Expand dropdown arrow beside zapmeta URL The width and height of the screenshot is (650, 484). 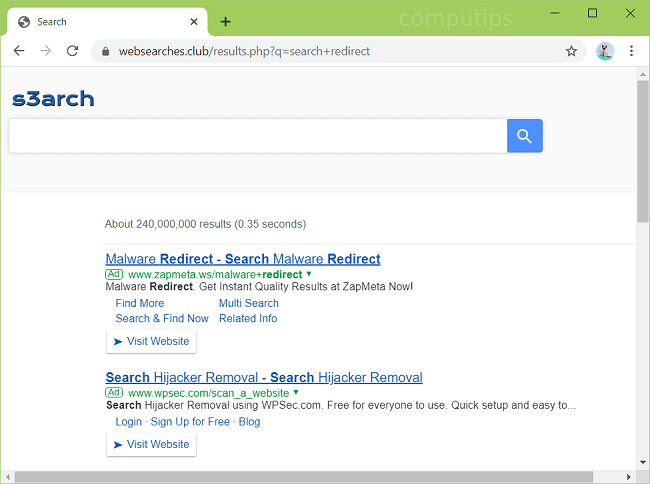(309, 273)
